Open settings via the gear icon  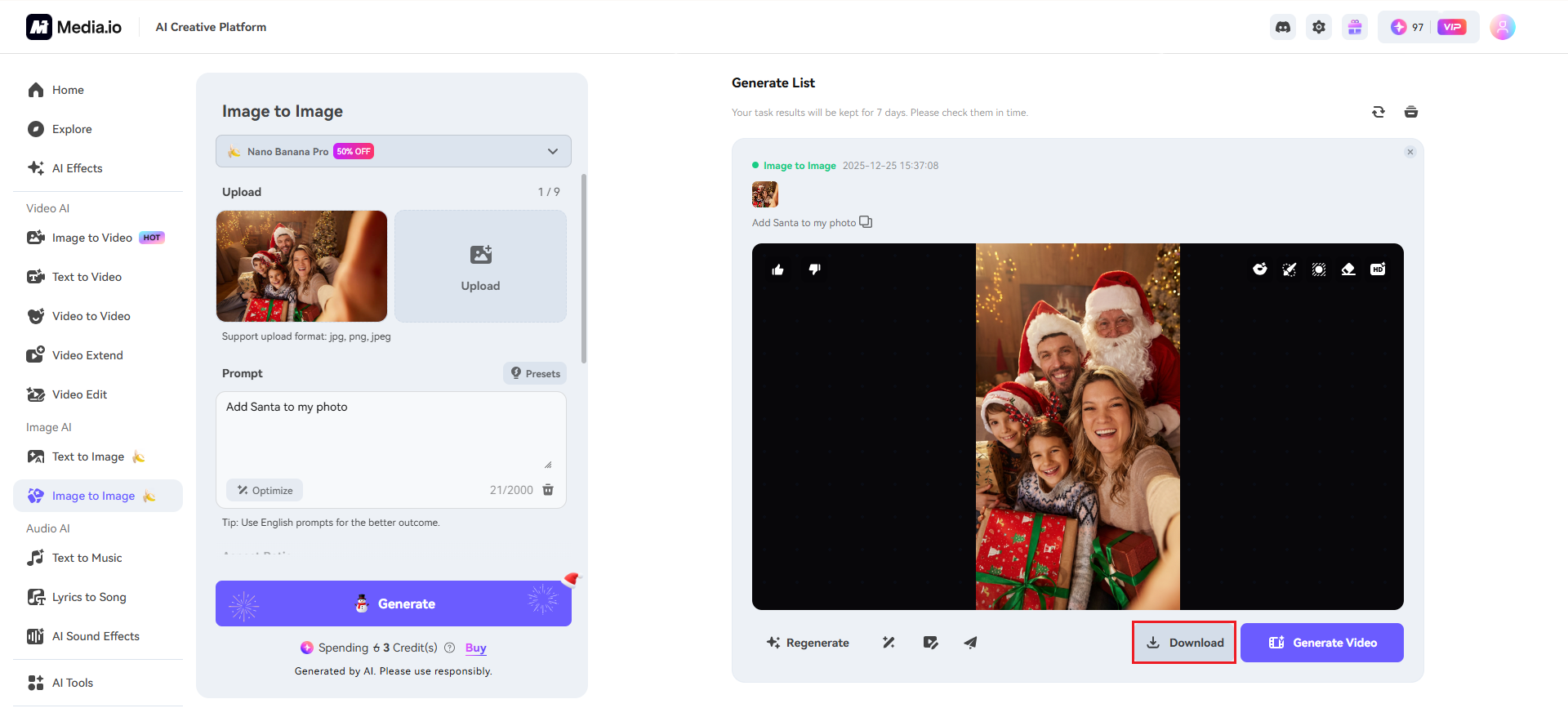pyautogui.click(x=1319, y=27)
